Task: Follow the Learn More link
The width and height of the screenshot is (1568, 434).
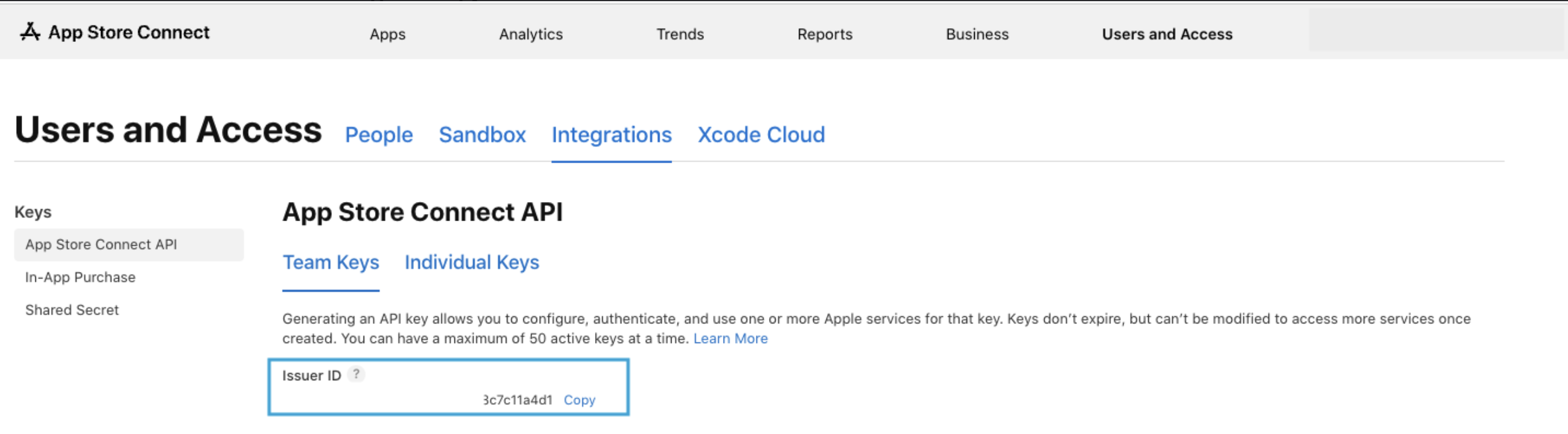Action: (x=730, y=338)
